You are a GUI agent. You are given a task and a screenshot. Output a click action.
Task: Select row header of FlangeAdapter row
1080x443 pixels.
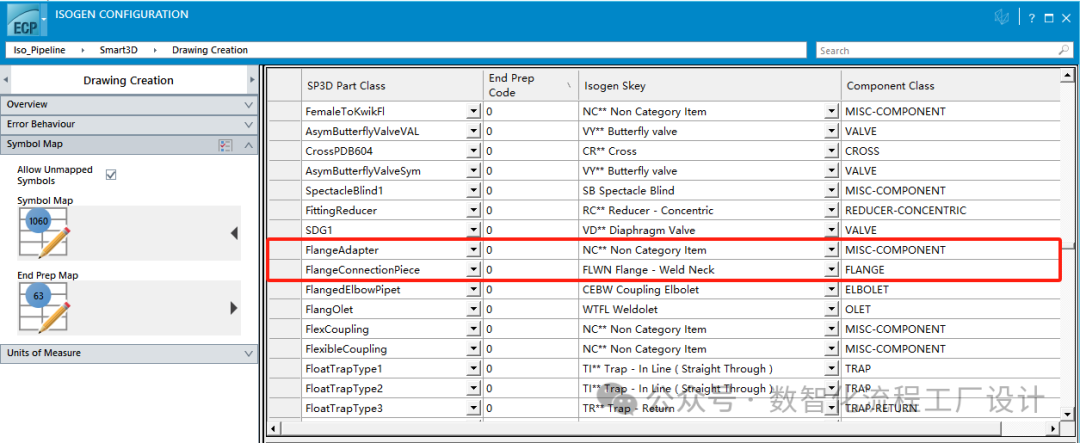(284, 250)
